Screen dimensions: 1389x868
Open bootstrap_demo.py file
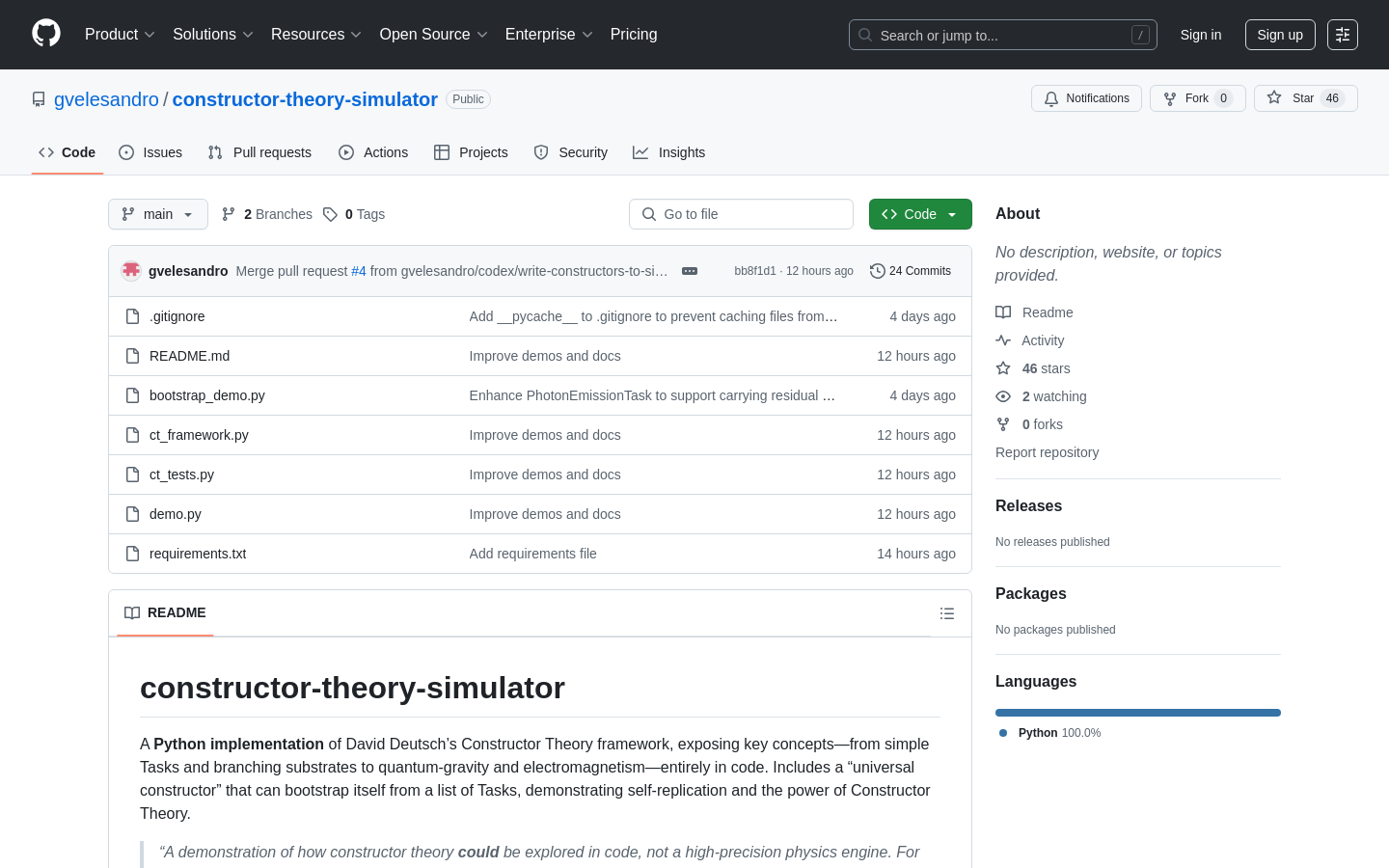click(207, 395)
